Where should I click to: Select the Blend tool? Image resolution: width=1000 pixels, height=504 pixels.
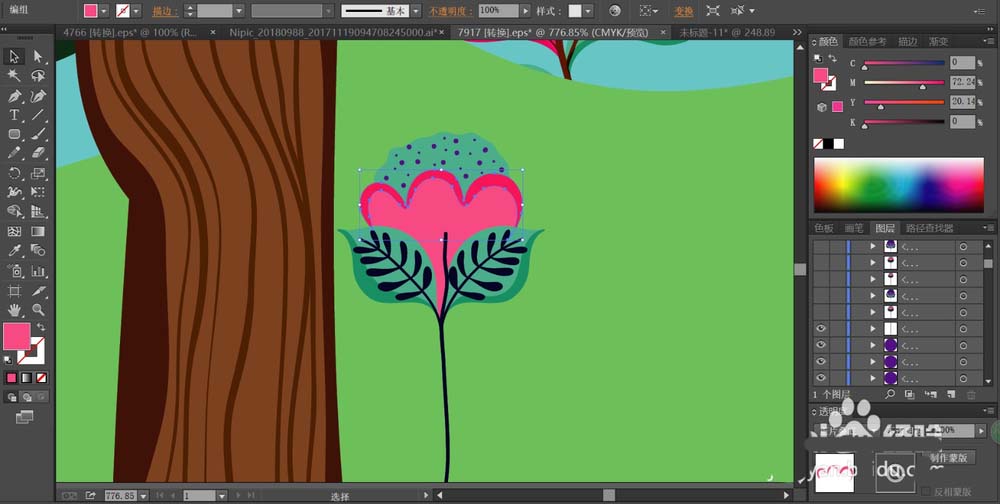tap(38, 251)
